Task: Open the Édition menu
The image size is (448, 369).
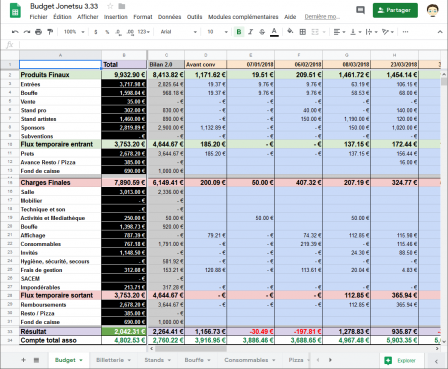Action: point(62,17)
